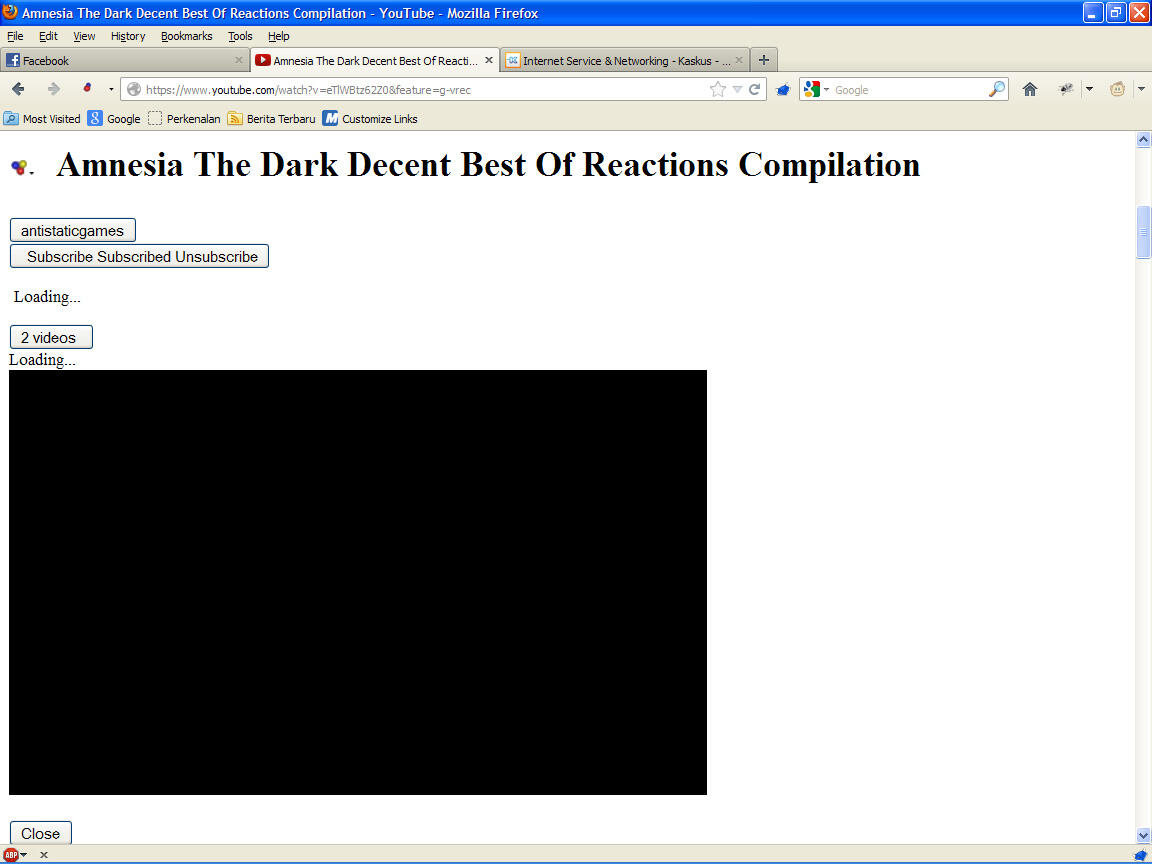The height and width of the screenshot is (864, 1152).
Task: Click the spider icon in the toolbar
Action: click(x=1065, y=90)
